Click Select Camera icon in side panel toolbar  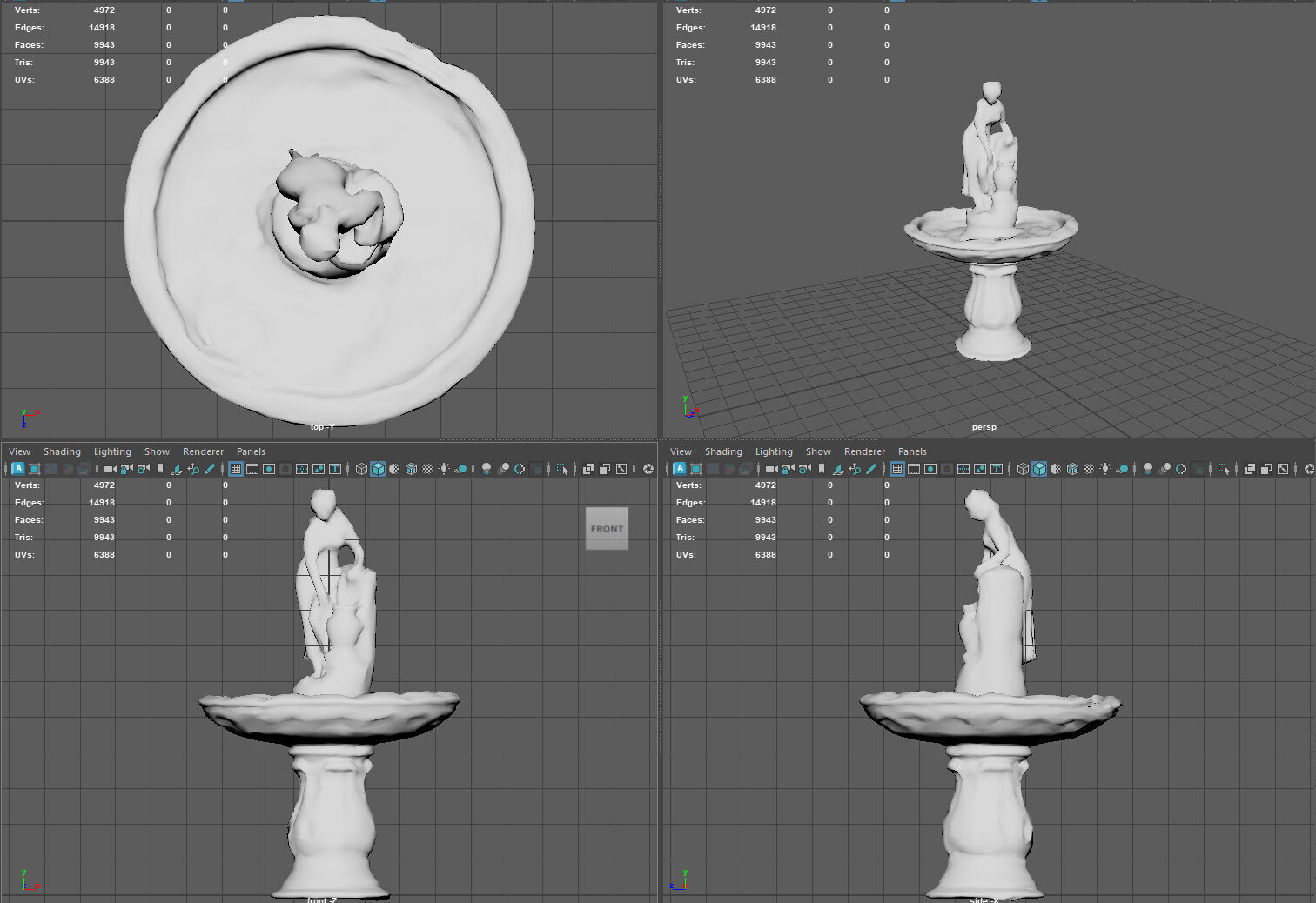point(772,469)
